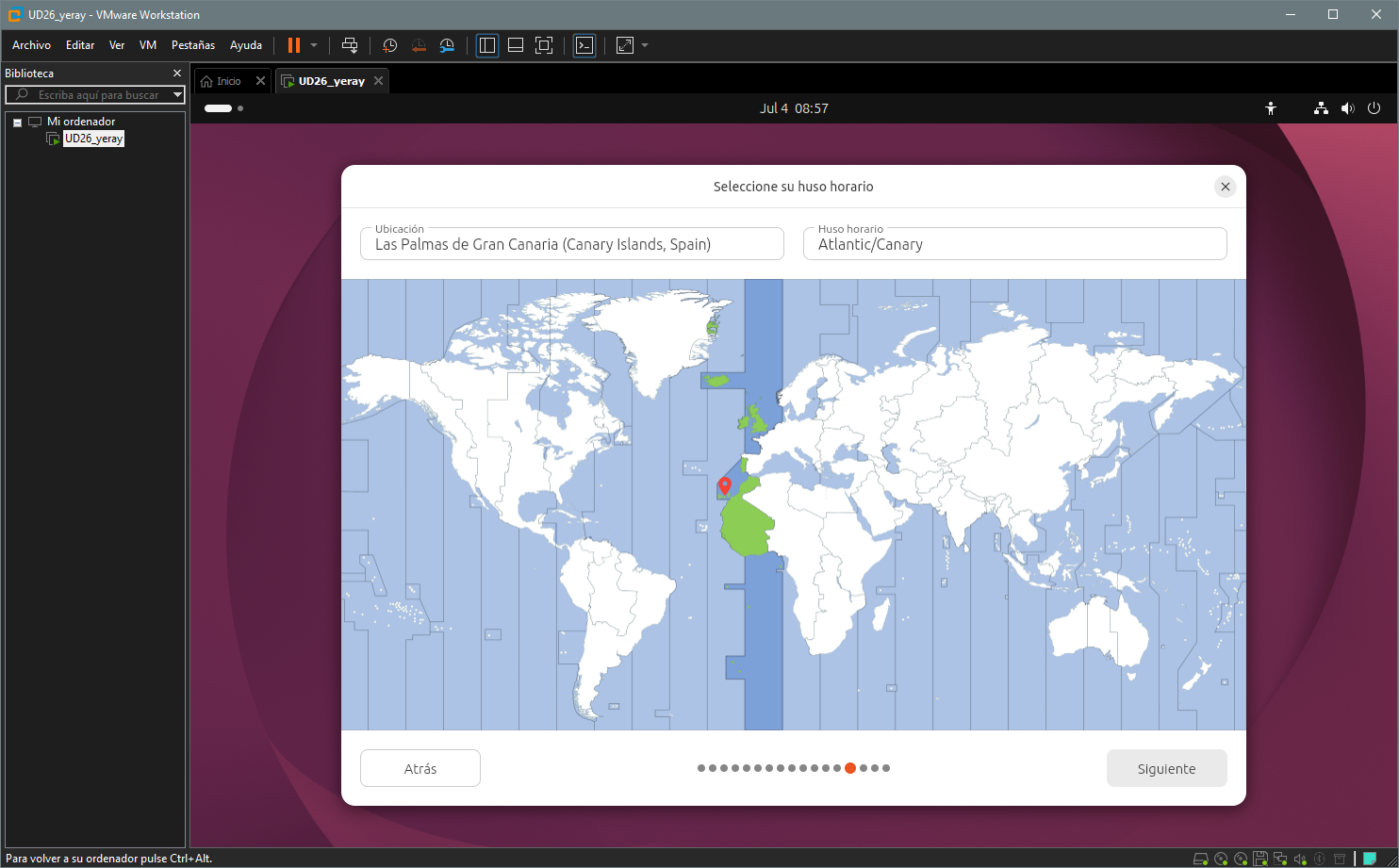
Task: Click Siguiente to continue installation
Action: click(1167, 768)
